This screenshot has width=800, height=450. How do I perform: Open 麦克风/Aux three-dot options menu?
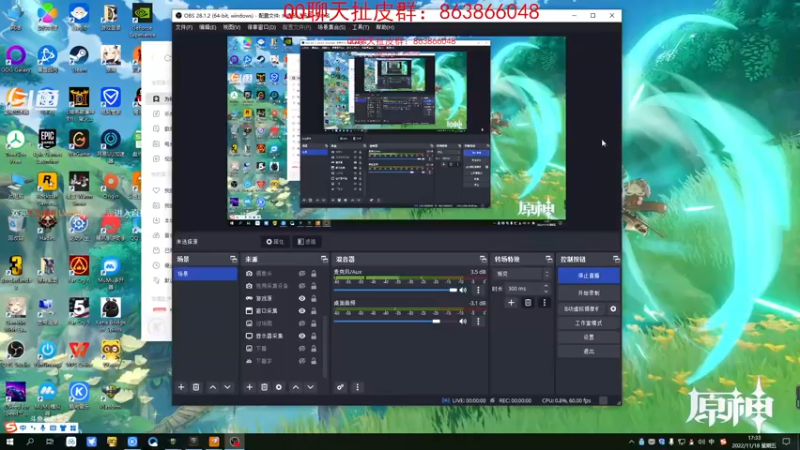(x=478, y=290)
